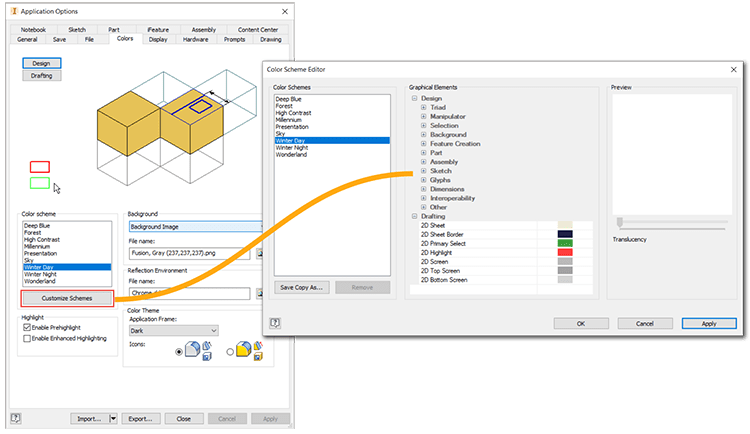Image resolution: width=750 pixels, height=434 pixels.
Task: Toggle Enable Enhanced Highlighting checkbox
Action: click(x=27, y=338)
